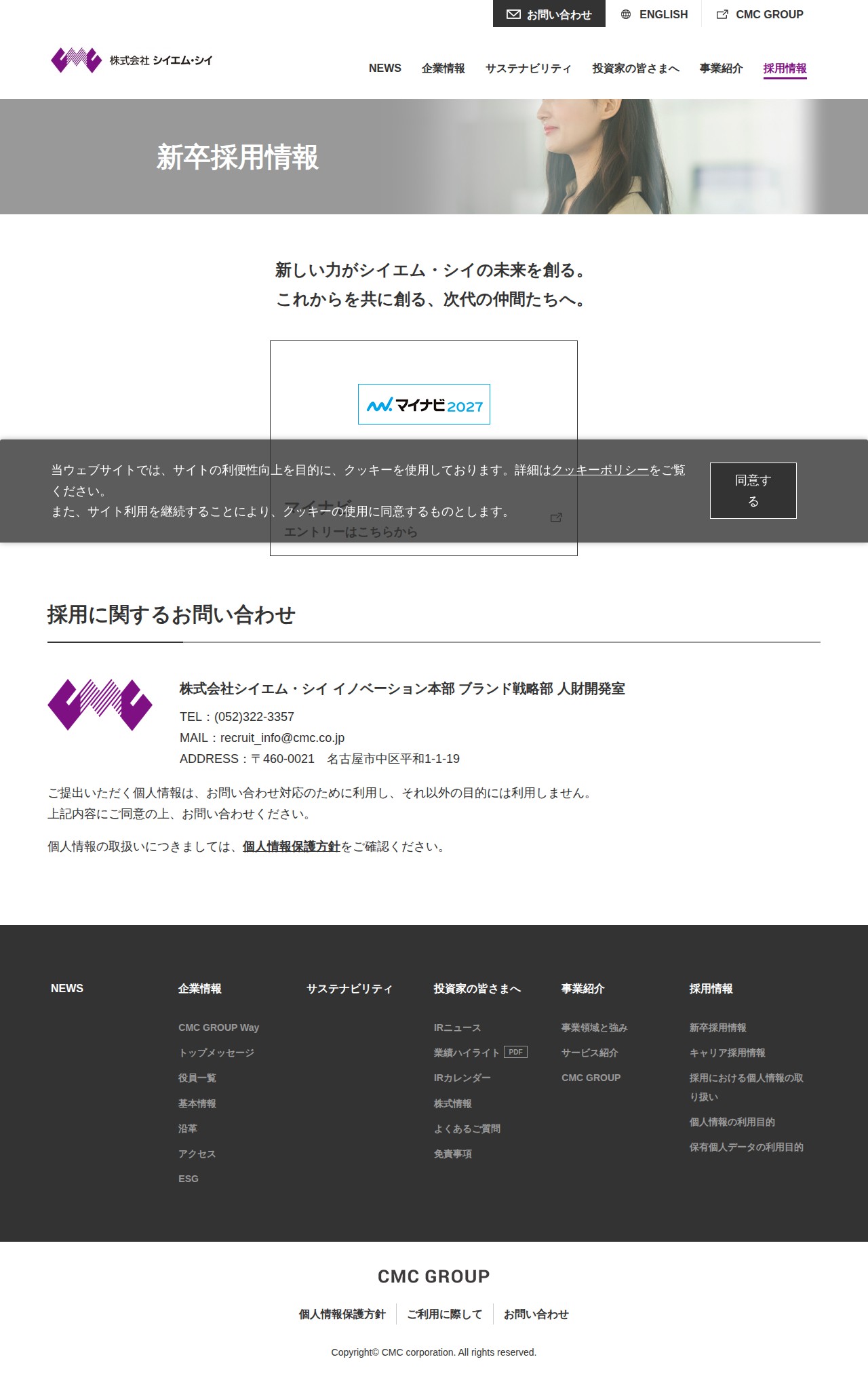Open the 業績ハイライト footer link
Viewport: 868px width, 1374px height.
pyautogui.click(x=467, y=1053)
